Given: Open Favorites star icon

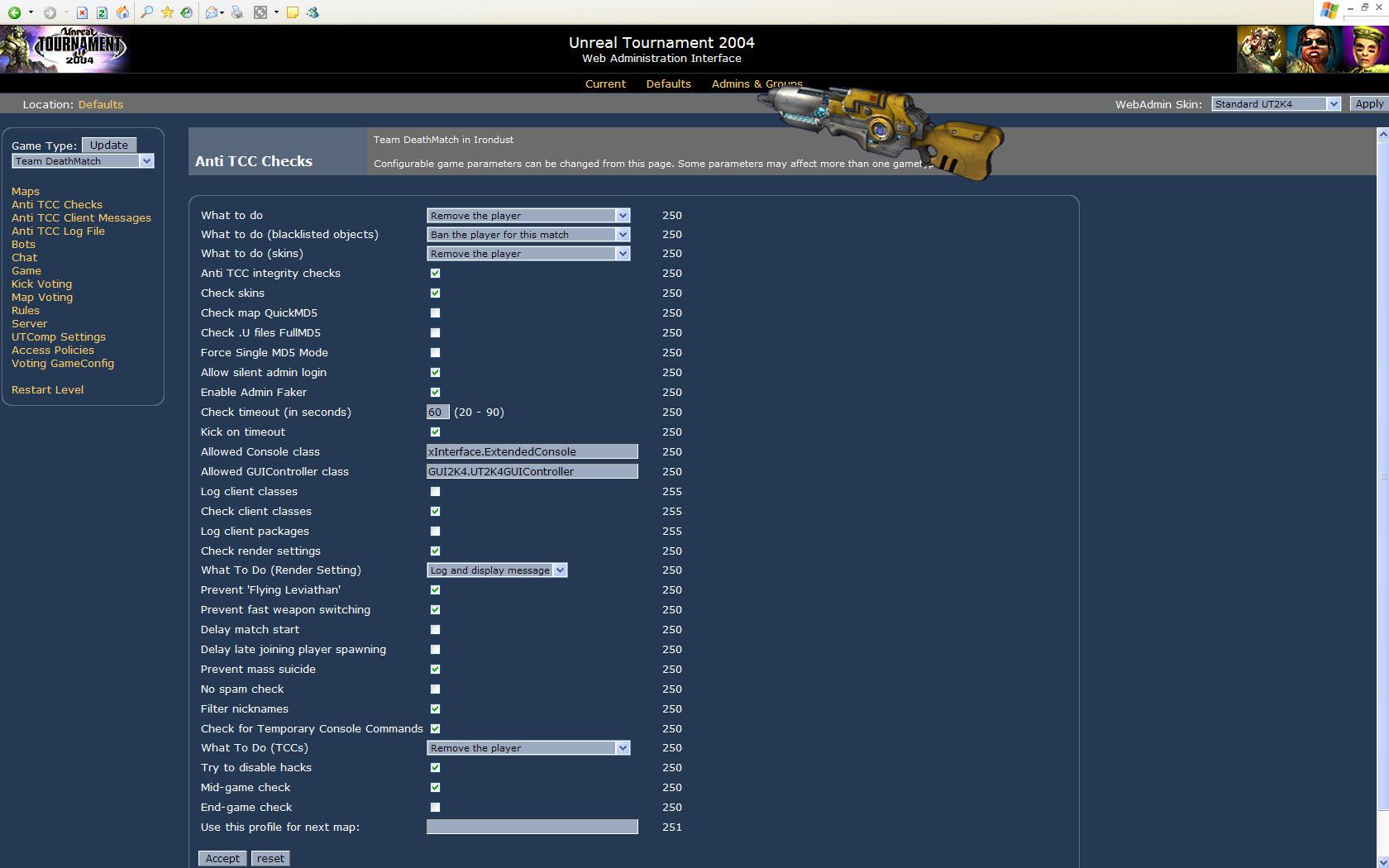Looking at the screenshot, I should [x=167, y=12].
